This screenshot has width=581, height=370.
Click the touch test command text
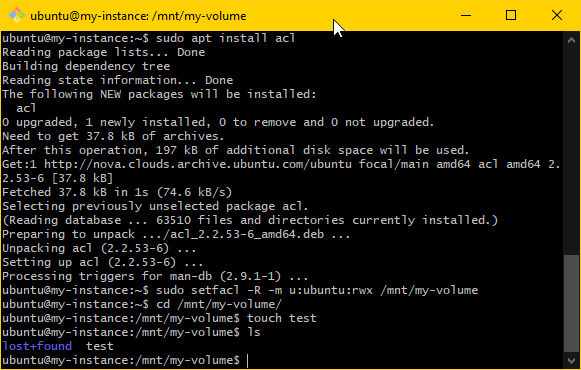coord(282,318)
